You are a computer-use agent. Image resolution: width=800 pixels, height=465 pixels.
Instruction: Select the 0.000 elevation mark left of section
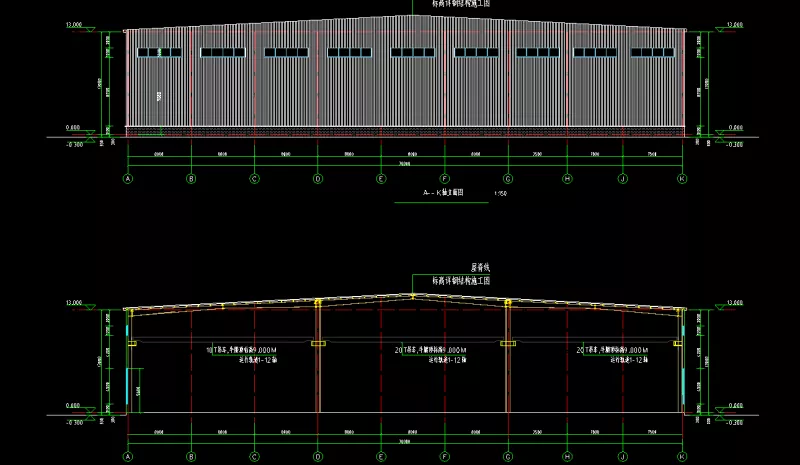73,406
